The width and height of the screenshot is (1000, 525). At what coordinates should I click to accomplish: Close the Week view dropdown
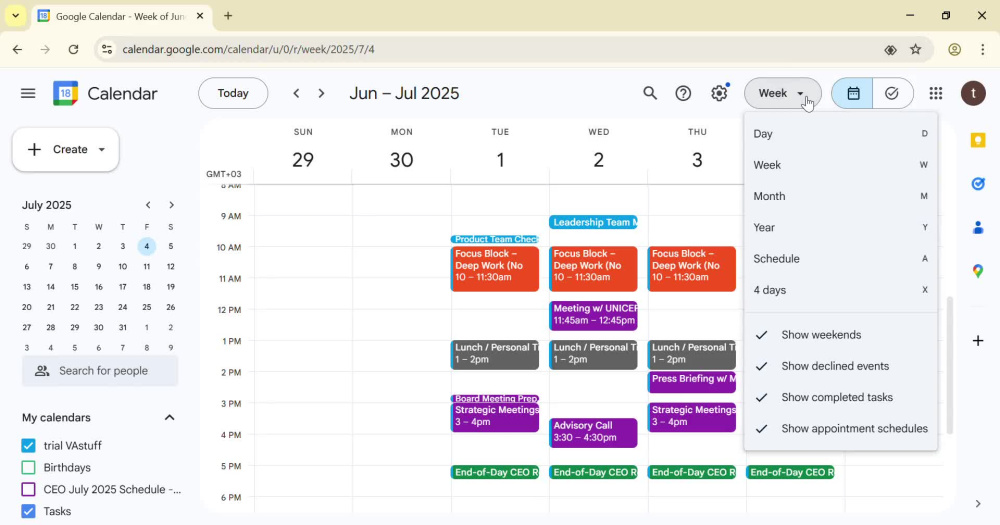tap(783, 94)
